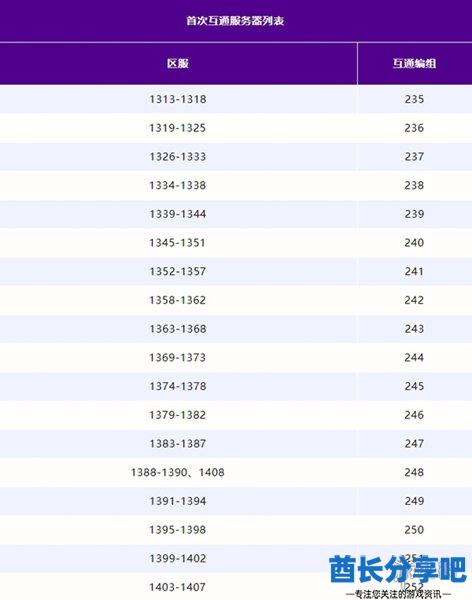
Task: Click group number 244
Action: click(414, 357)
